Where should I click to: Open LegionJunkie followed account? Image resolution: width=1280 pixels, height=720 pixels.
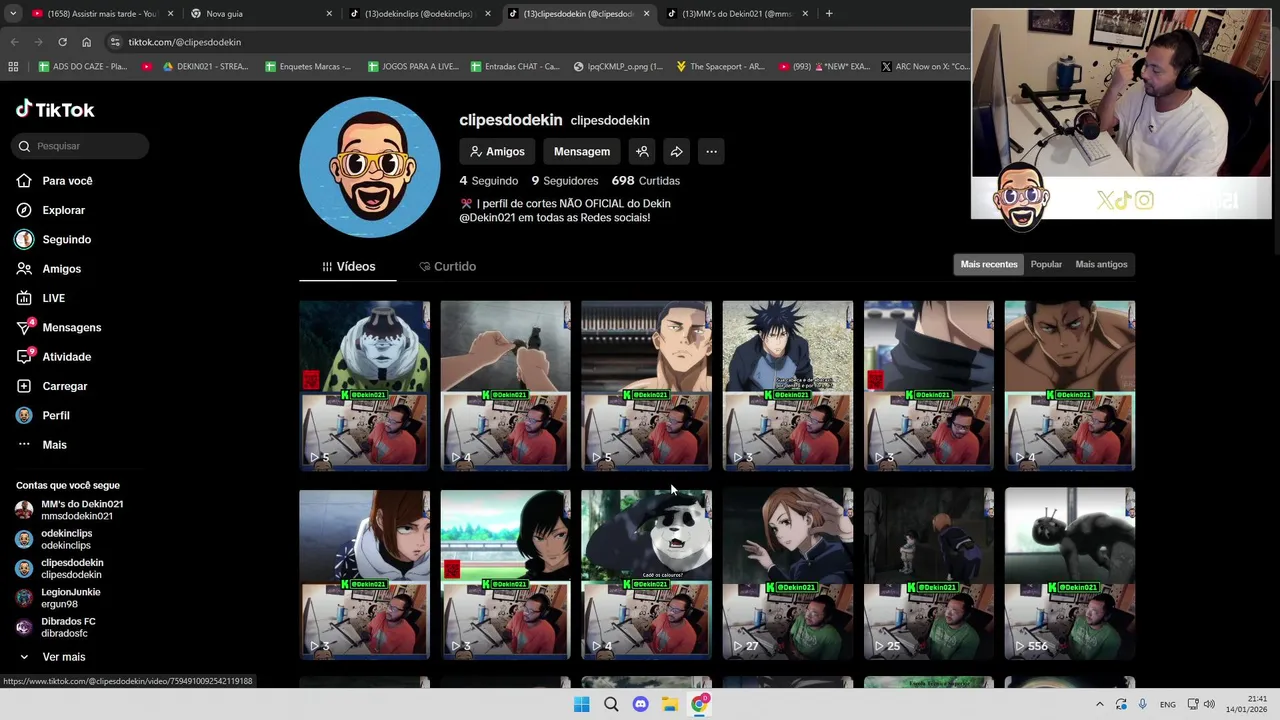coord(58,598)
